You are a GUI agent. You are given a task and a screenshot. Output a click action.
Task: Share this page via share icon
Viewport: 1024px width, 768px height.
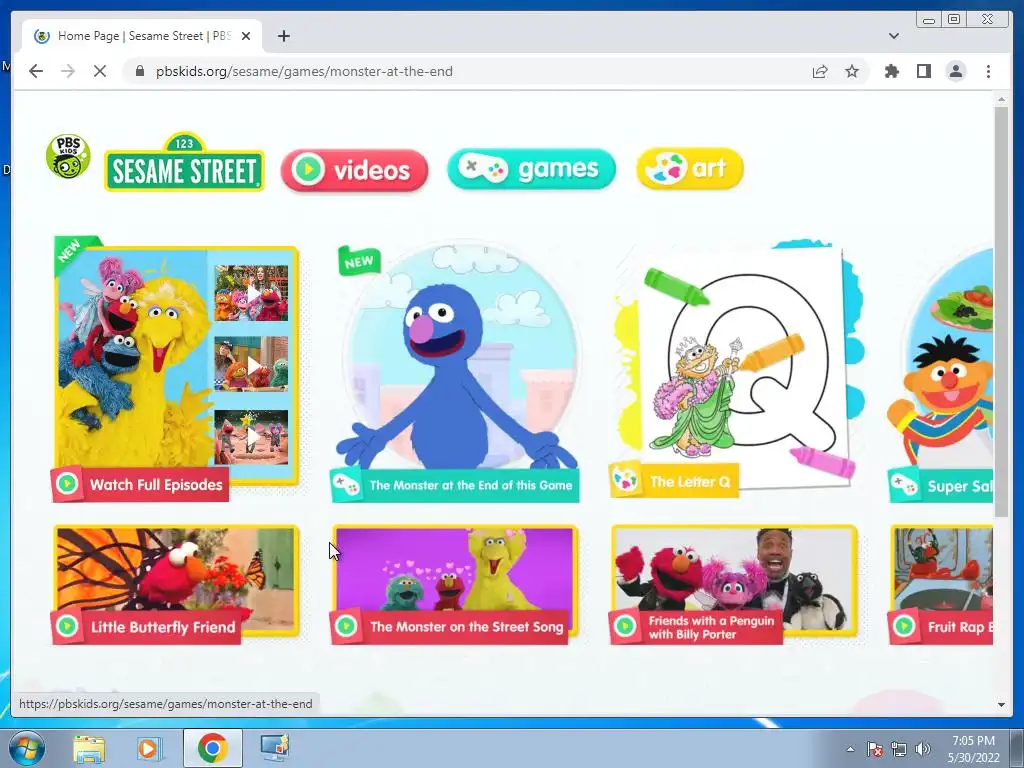tap(820, 71)
